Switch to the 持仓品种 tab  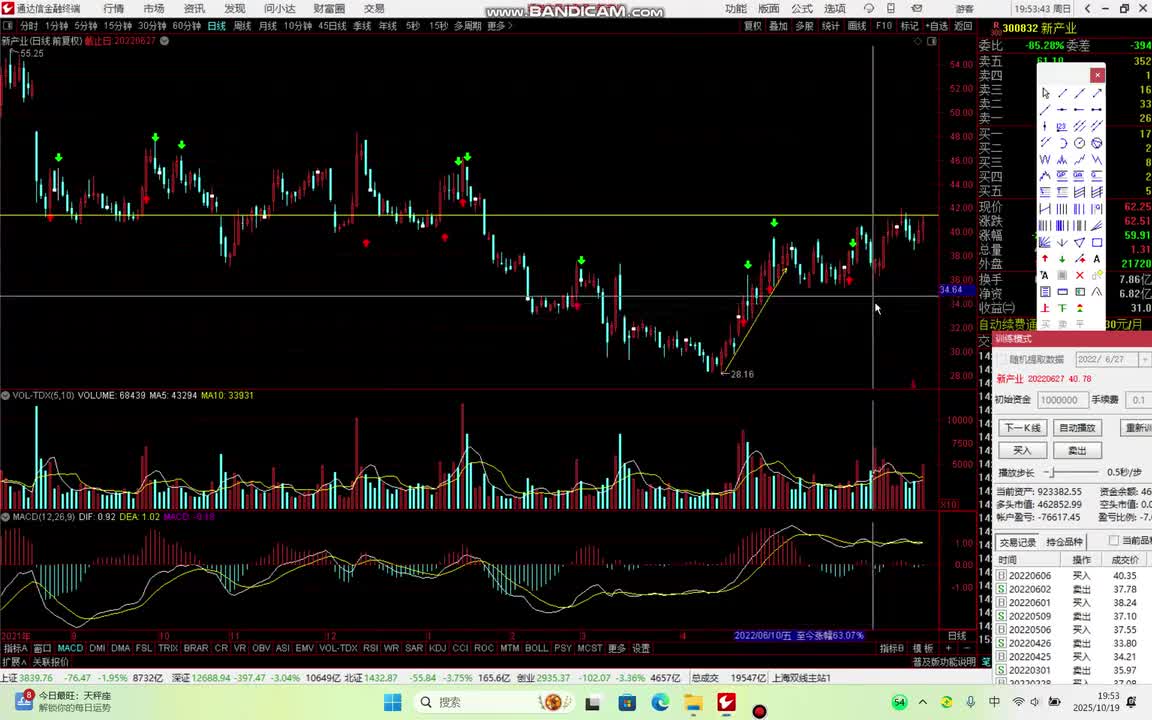pyautogui.click(x=1065, y=541)
